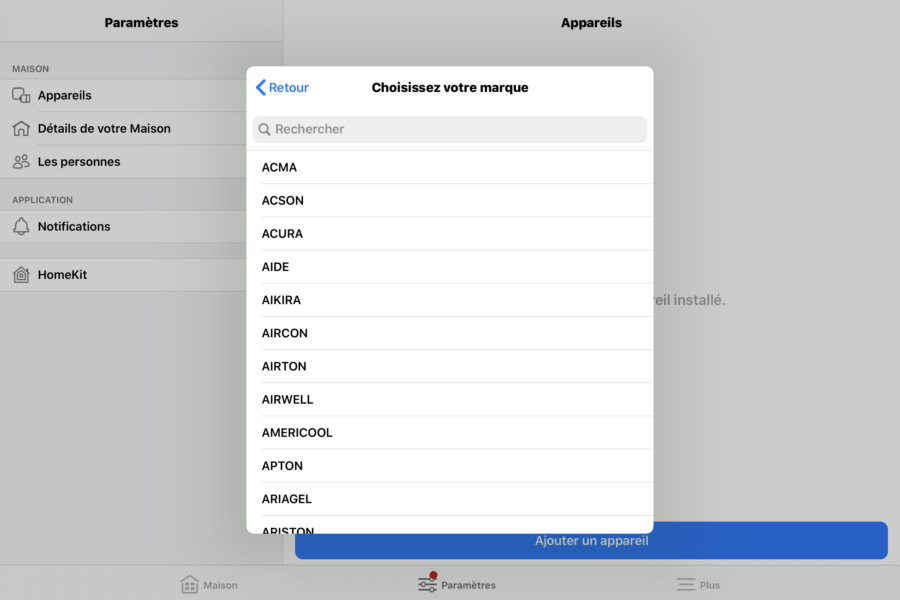Click the back chevron next to Retour
Screen dimensions: 900x600
point(261,87)
